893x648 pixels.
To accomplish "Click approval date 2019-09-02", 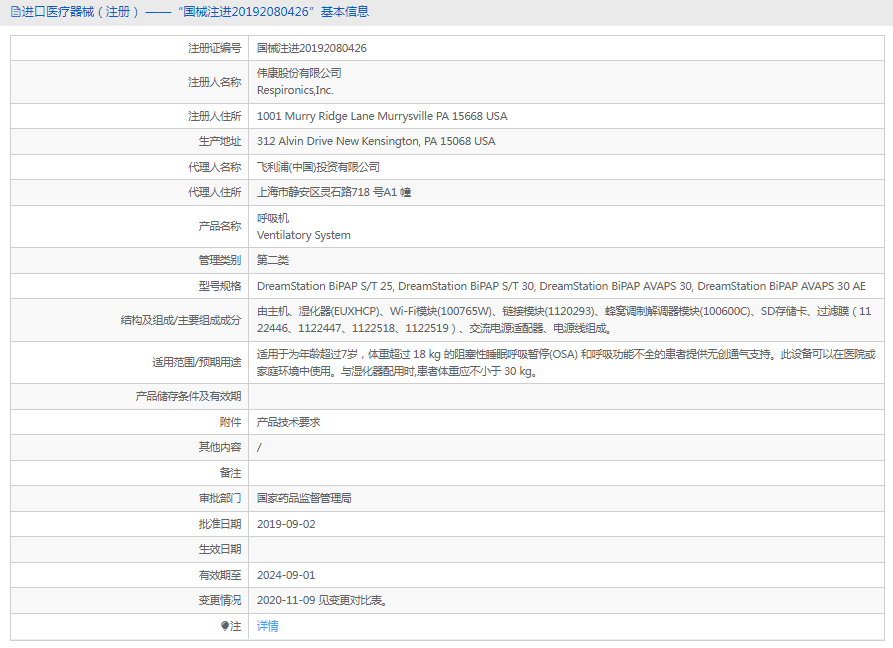I will (286, 523).
